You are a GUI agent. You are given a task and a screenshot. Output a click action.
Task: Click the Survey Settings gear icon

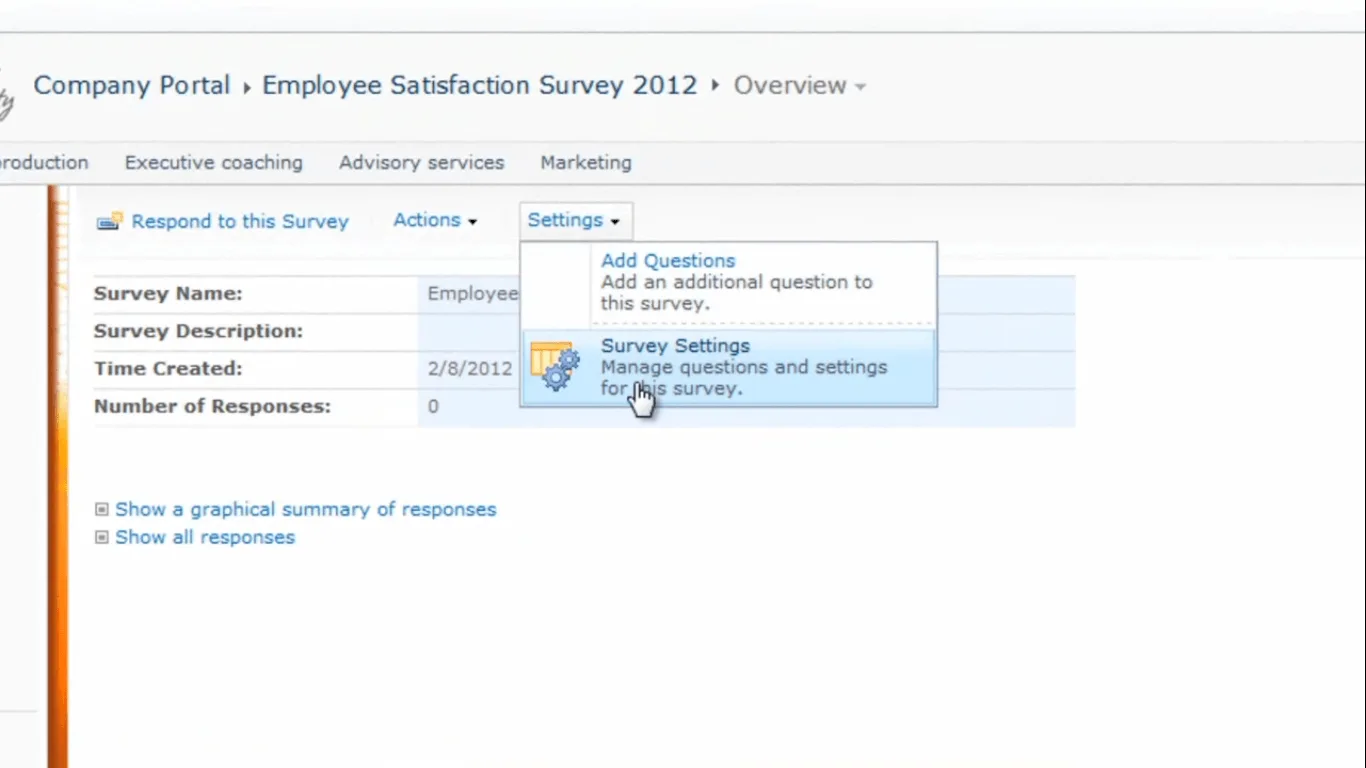pyautogui.click(x=555, y=367)
